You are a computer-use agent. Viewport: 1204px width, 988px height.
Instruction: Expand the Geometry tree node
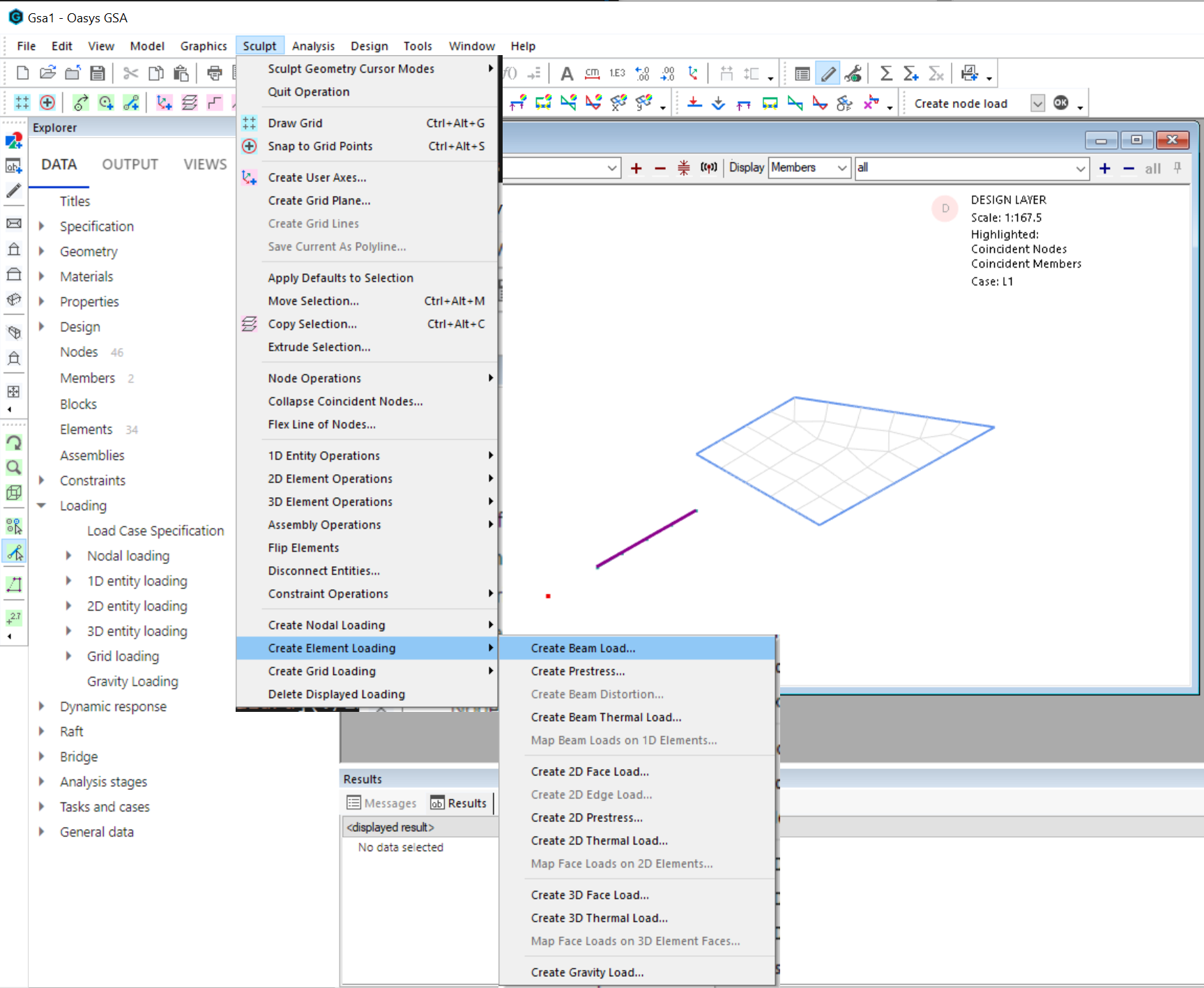(x=42, y=251)
